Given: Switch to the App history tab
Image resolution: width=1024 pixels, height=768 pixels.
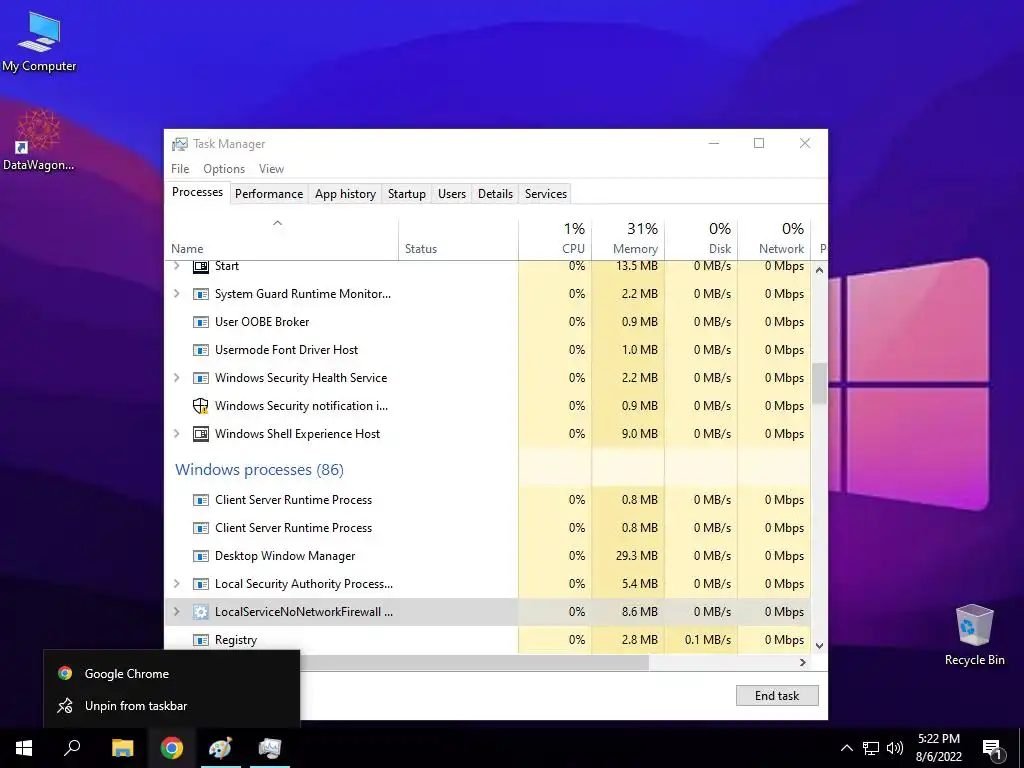Looking at the screenshot, I should pyautogui.click(x=345, y=194).
